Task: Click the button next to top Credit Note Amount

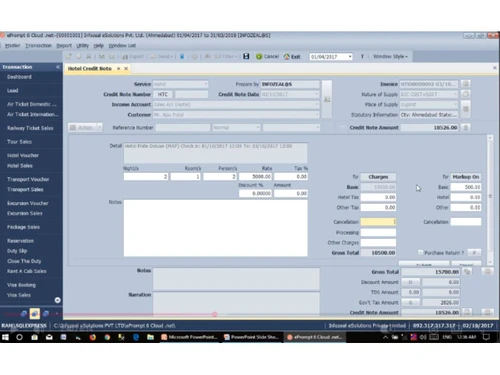Action: pyautogui.click(x=466, y=128)
